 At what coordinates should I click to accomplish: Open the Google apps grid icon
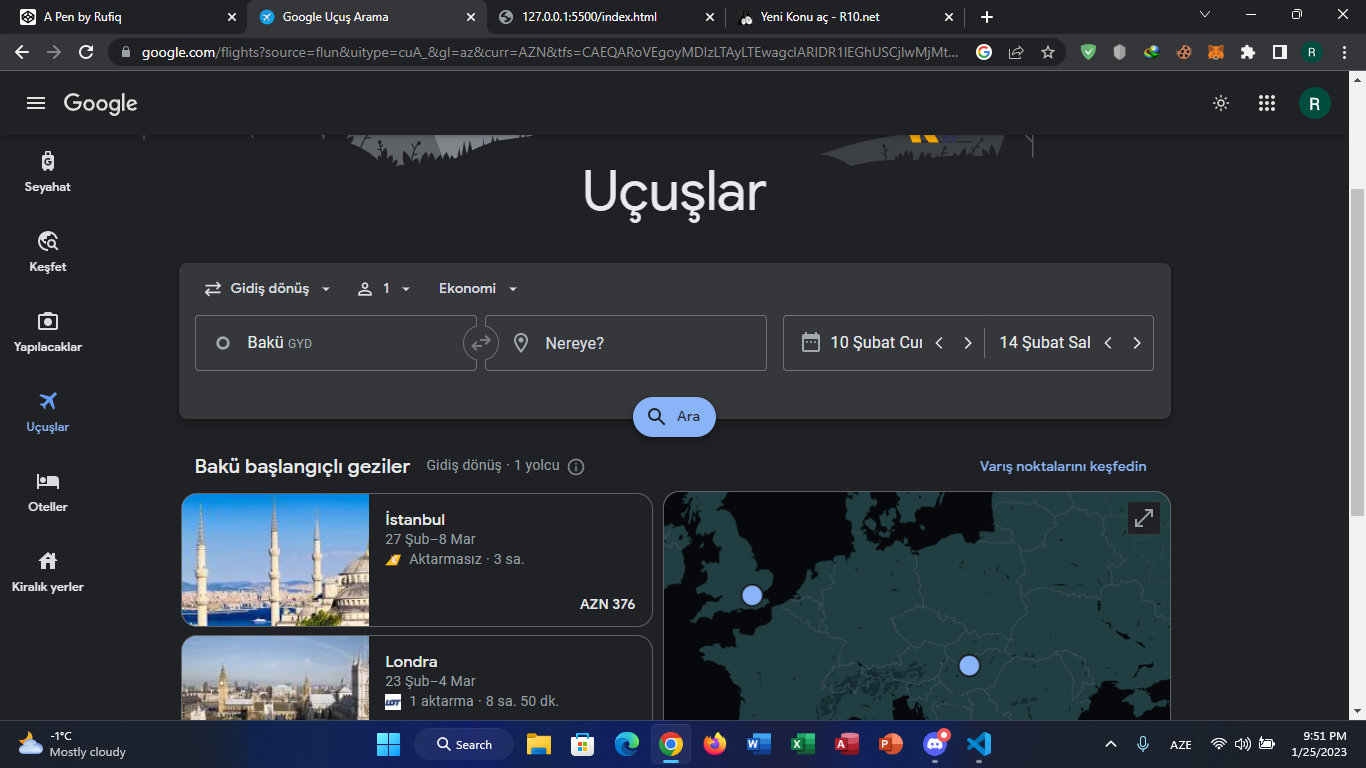pyautogui.click(x=1267, y=103)
